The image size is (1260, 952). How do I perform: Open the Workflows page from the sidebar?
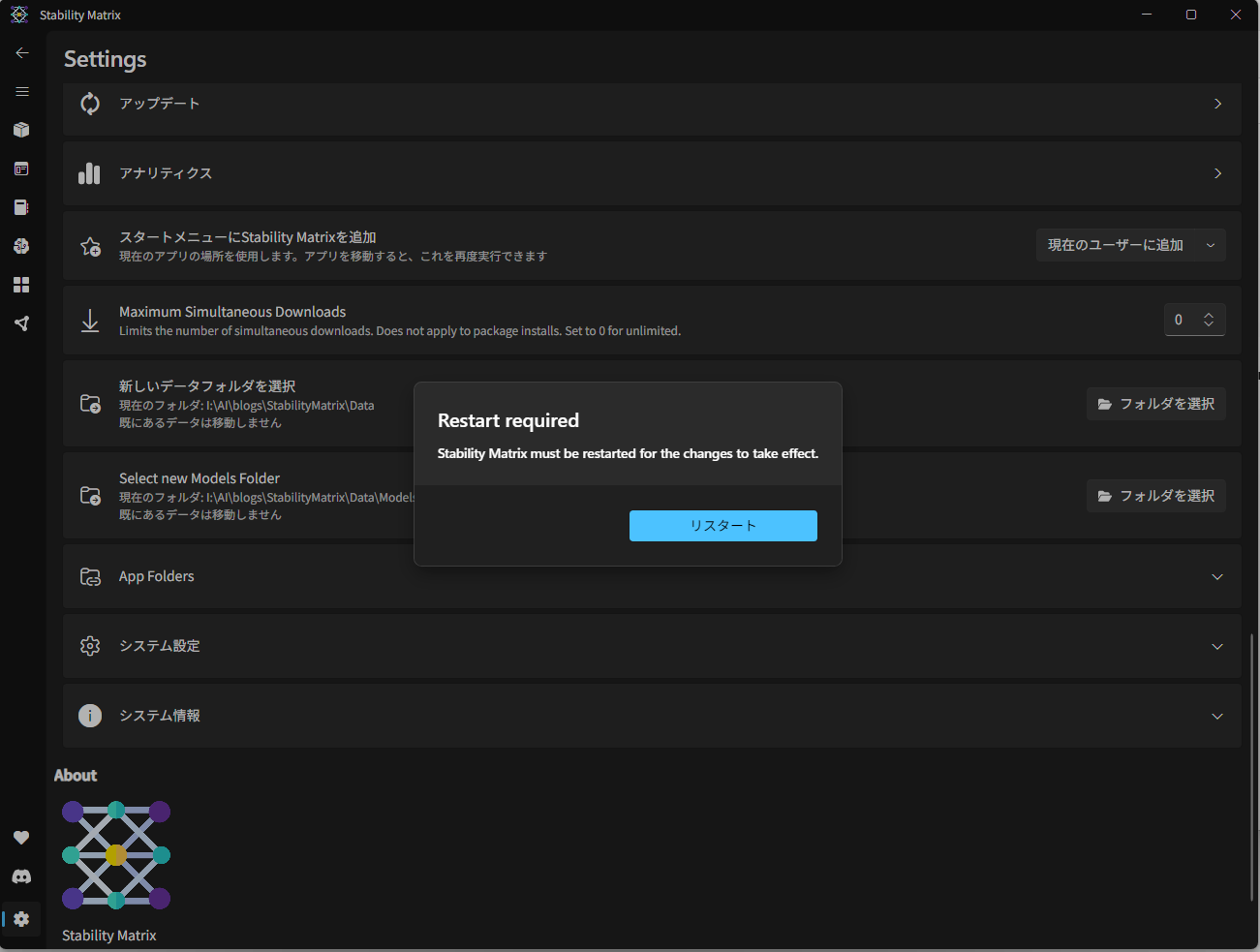tap(21, 323)
